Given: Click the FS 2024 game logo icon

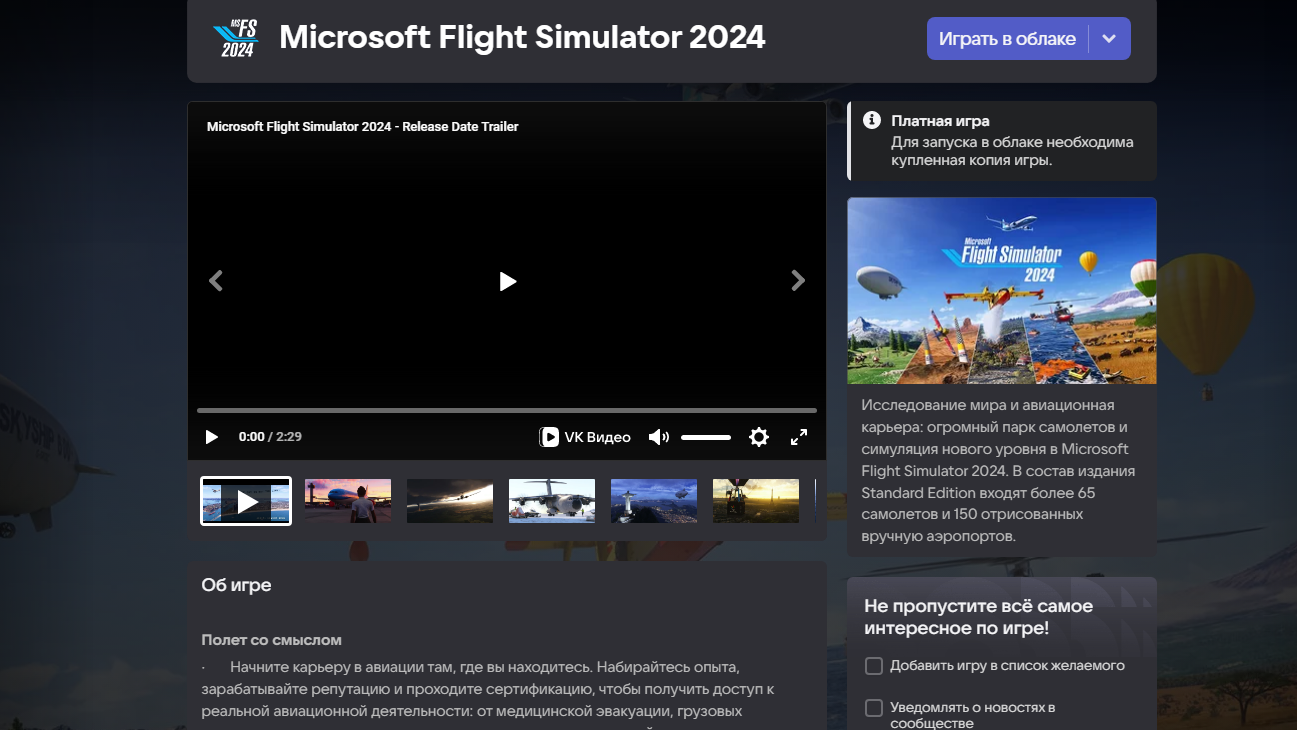Looking at the screenshot, I should 237,38.
